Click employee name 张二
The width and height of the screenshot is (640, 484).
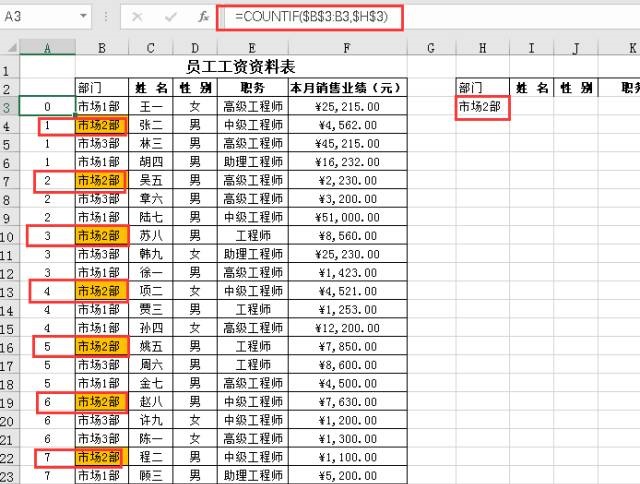(151, 125)
